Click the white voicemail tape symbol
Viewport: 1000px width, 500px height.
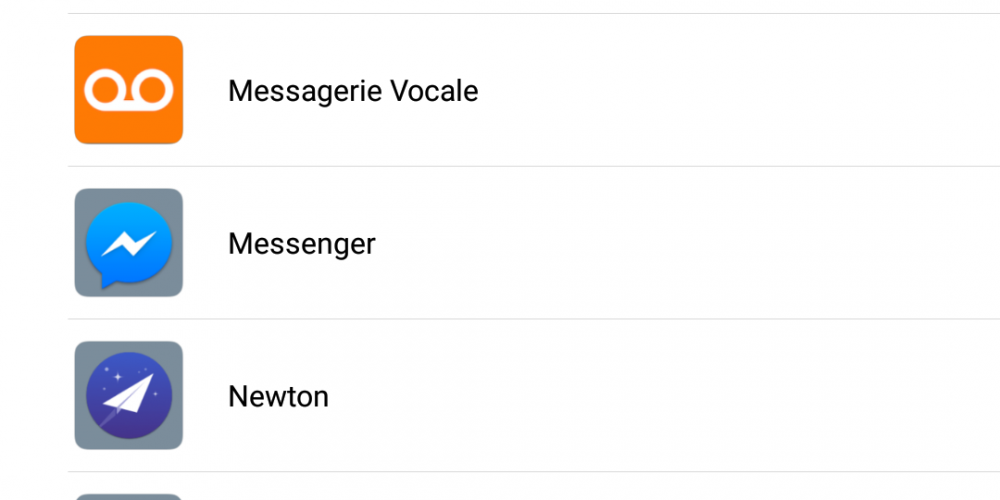coord(129,90)
